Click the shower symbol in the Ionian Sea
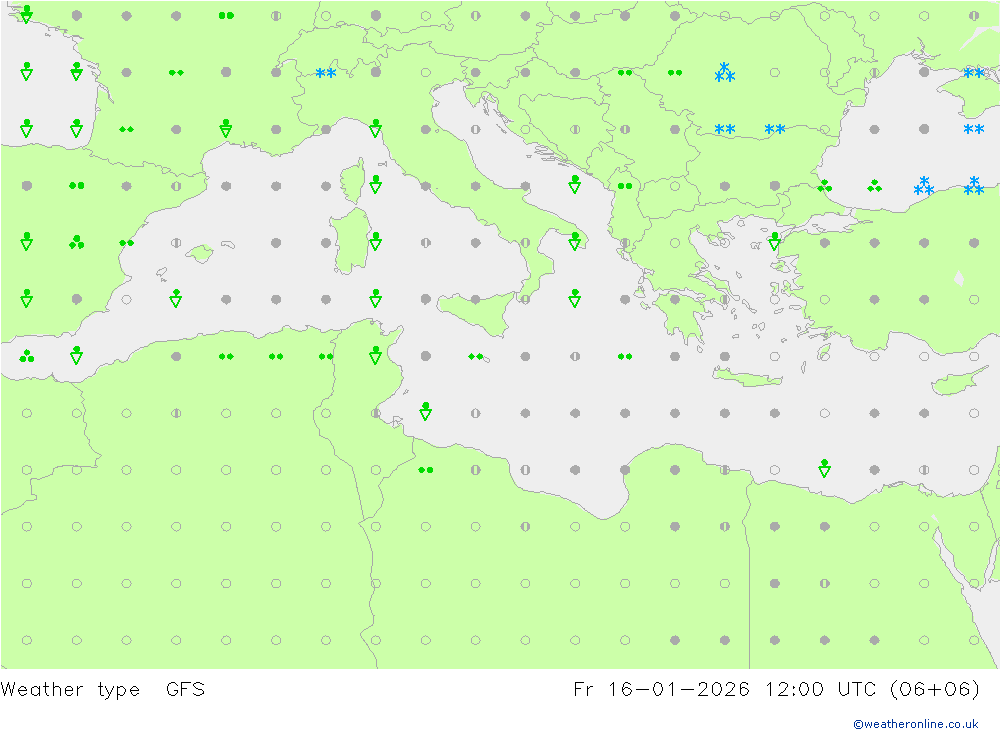The width and height of the screenshot is (1000, 733). click(575, 298)
